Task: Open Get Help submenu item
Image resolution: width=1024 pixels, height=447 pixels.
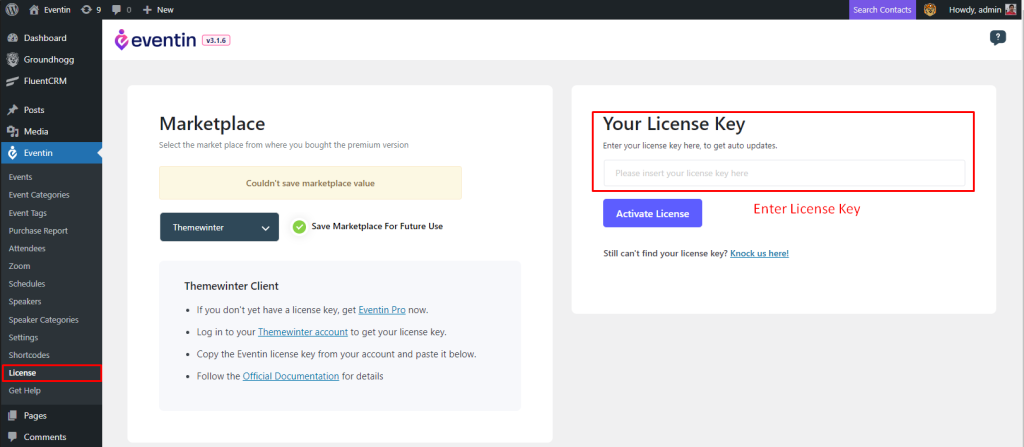Action: point(24,391)
